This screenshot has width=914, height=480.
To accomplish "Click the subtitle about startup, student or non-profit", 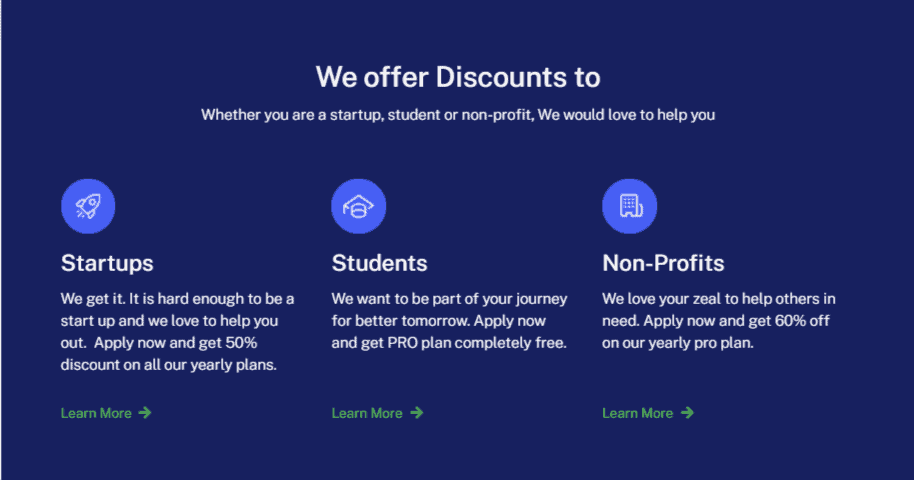I will click(x=458, y=115).
